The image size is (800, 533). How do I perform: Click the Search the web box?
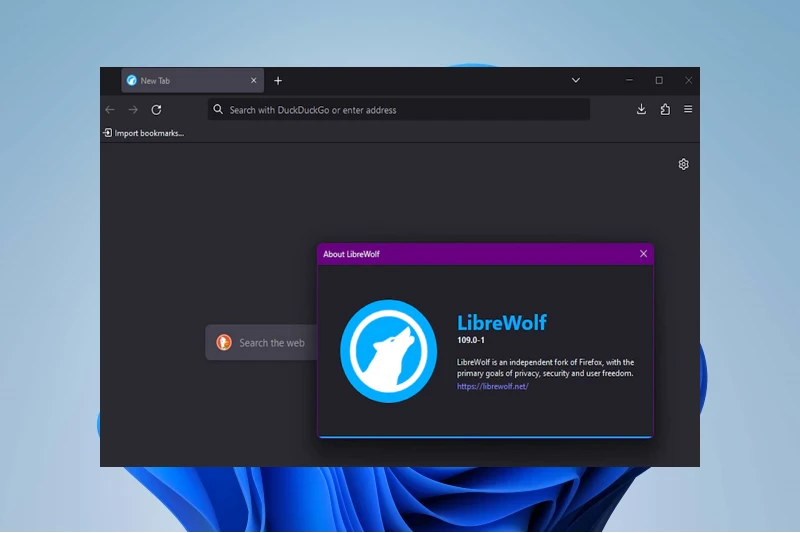(x=261, y=343)
